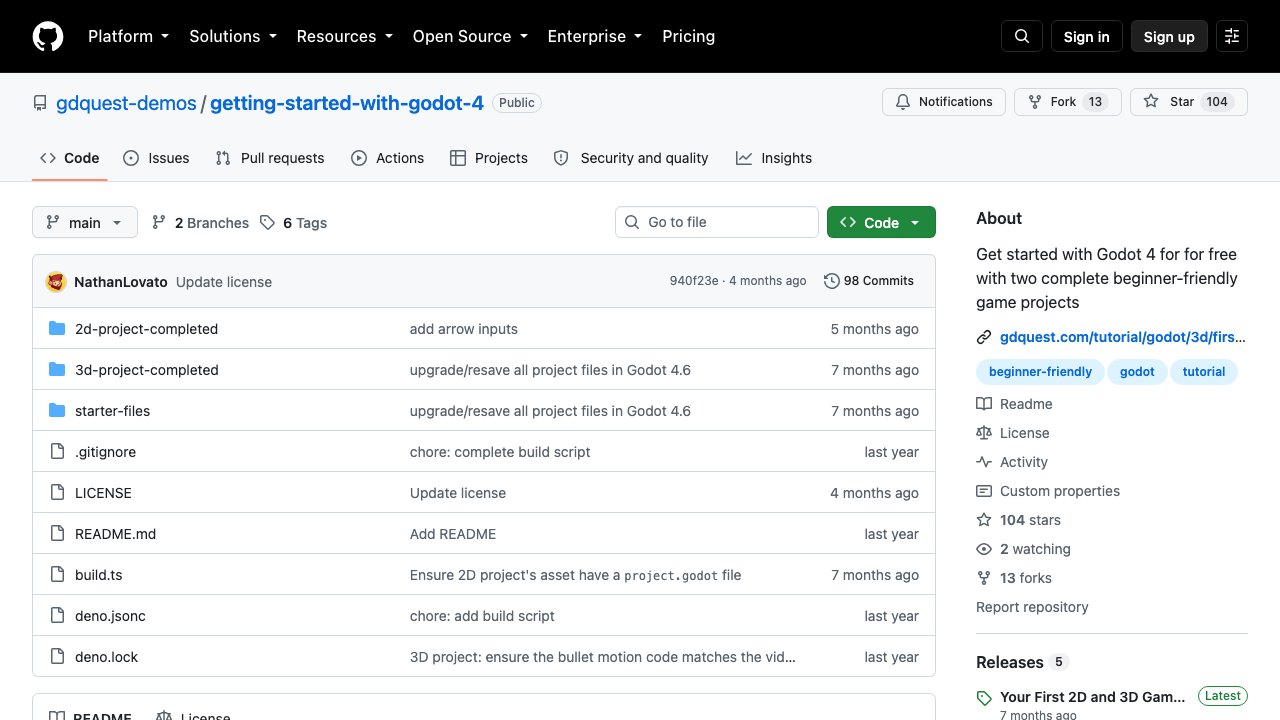This screenshot has width=1280, height=720.
Task: Click the .gitignore file icon
Action: coord(57,452)
